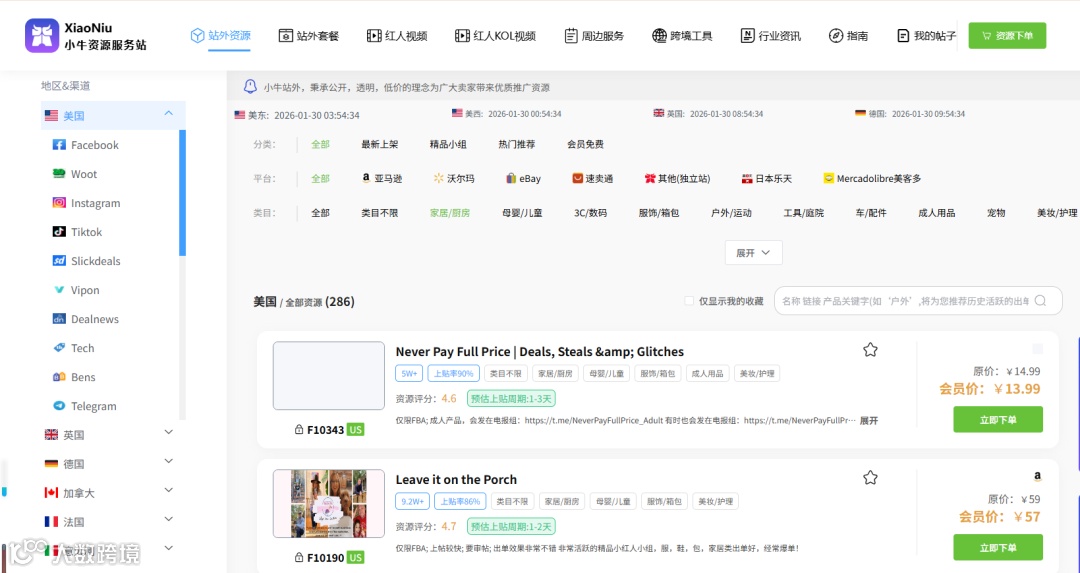Select the Tiktok channel
The height and width of the screenshot is (573, 1080).
(x=77, y=231)
